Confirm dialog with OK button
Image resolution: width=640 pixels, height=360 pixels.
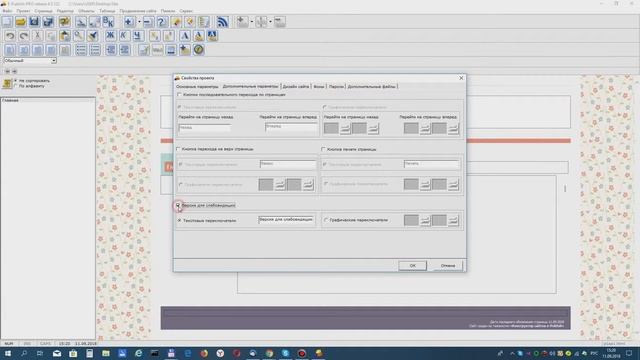tap(413, 266)
